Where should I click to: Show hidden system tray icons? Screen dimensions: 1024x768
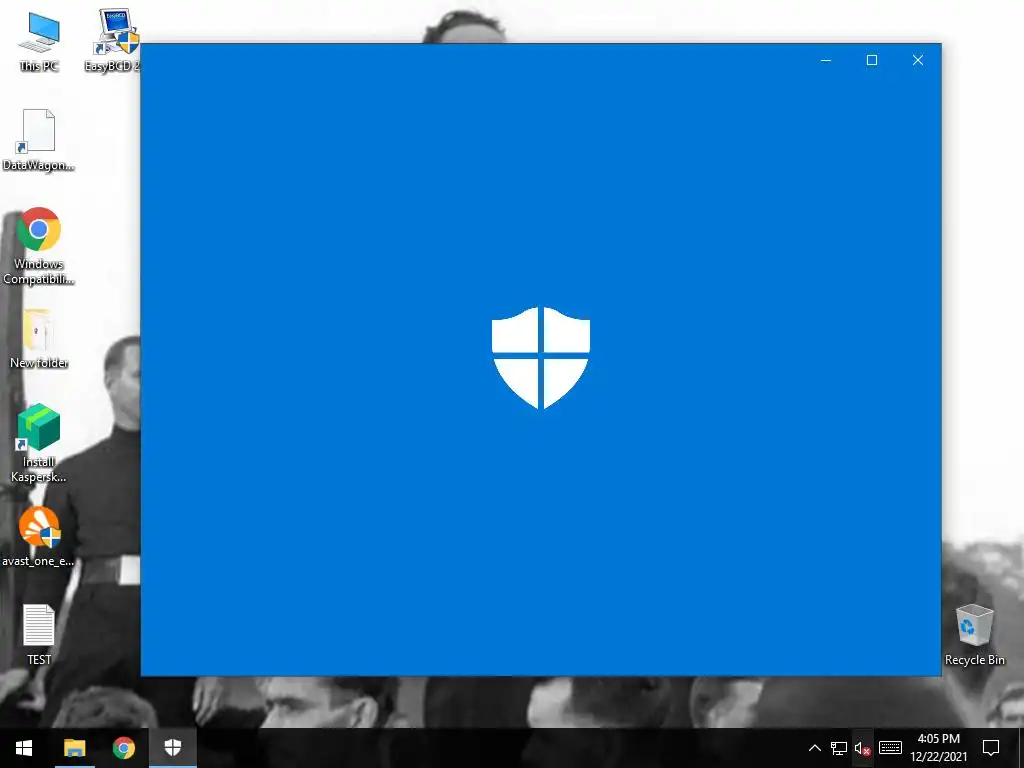click(x=814, y=748)
